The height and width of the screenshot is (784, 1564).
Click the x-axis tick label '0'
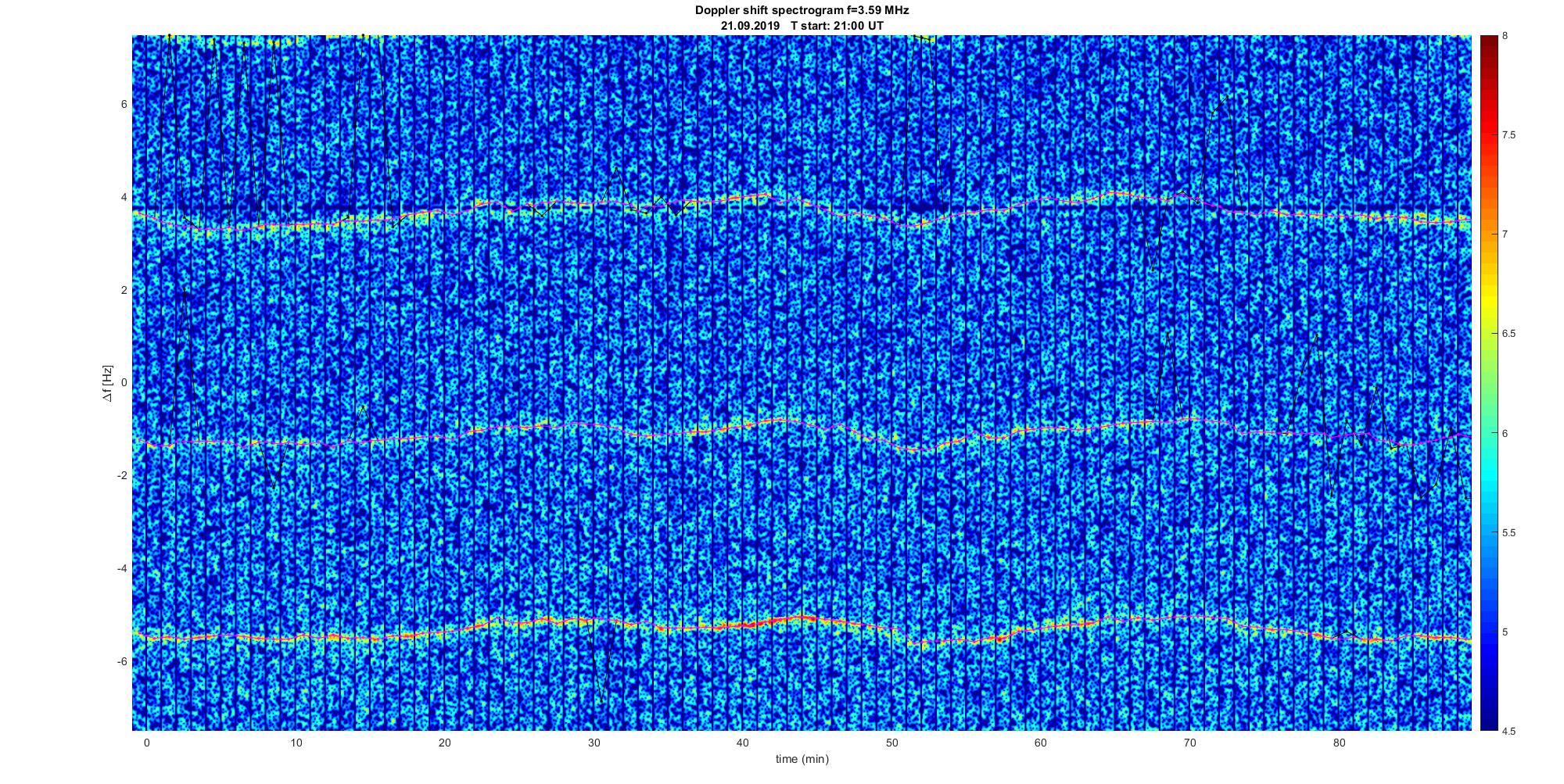(146, 743)
